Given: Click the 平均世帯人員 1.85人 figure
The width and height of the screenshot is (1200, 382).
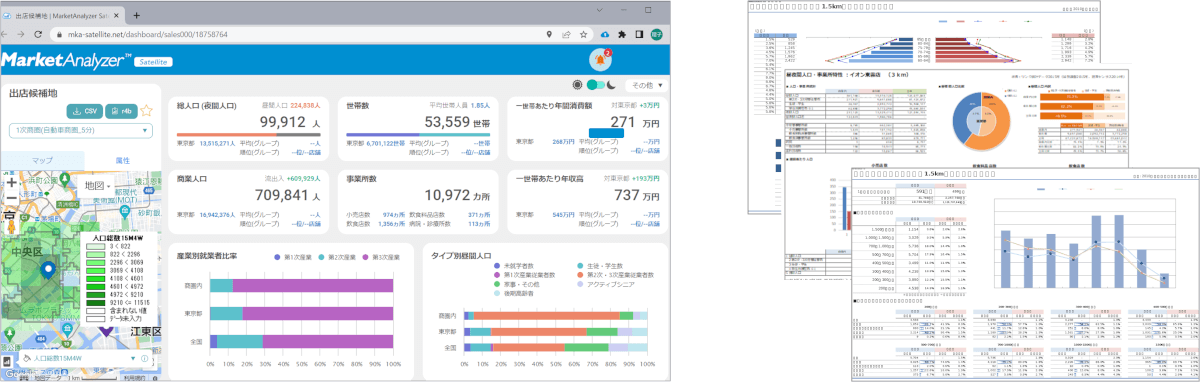Looking at the screenshot, I should click(x=460, y=105).
